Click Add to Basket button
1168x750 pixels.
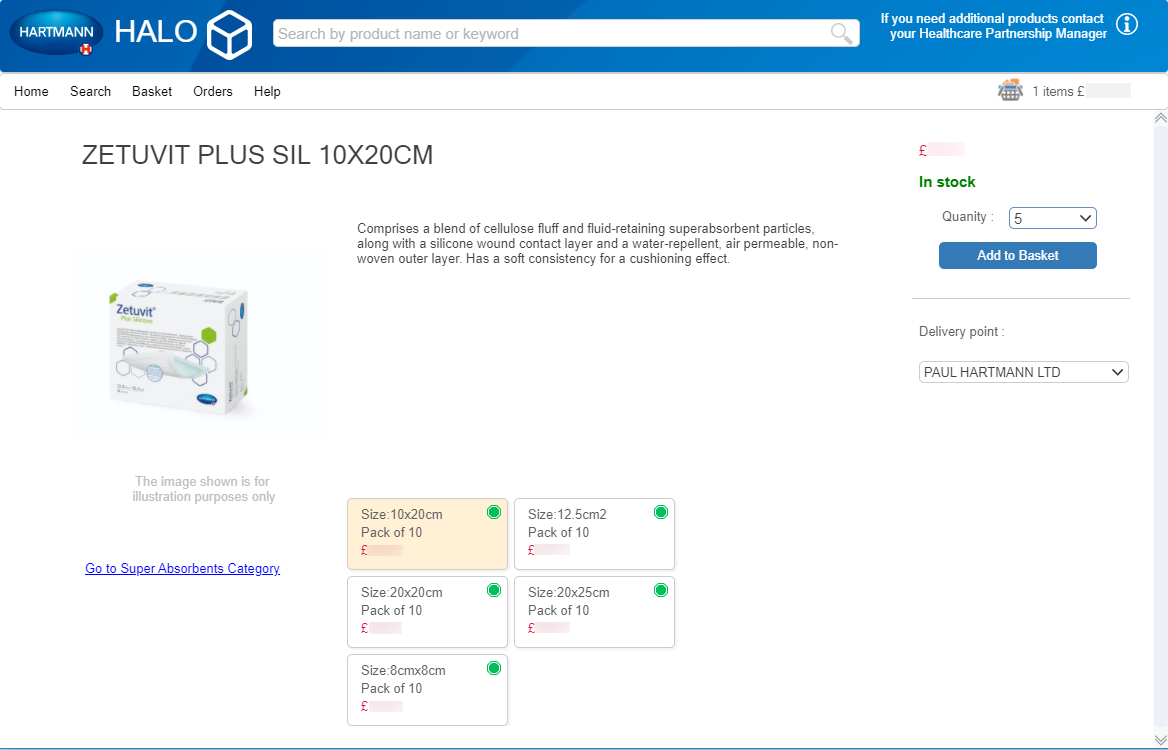(x=1018, y=255)
